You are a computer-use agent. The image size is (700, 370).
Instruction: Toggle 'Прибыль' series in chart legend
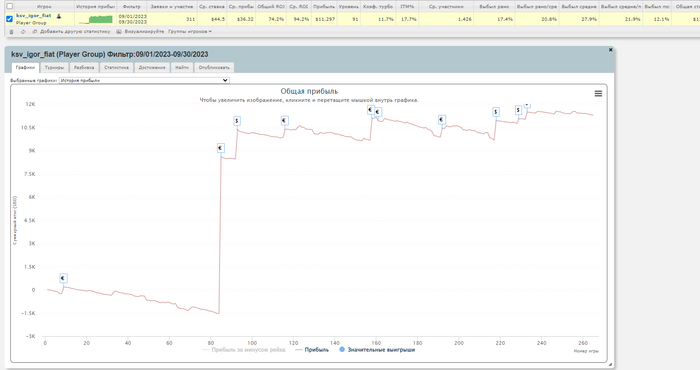pyautogui.click(x=312, y=350)
